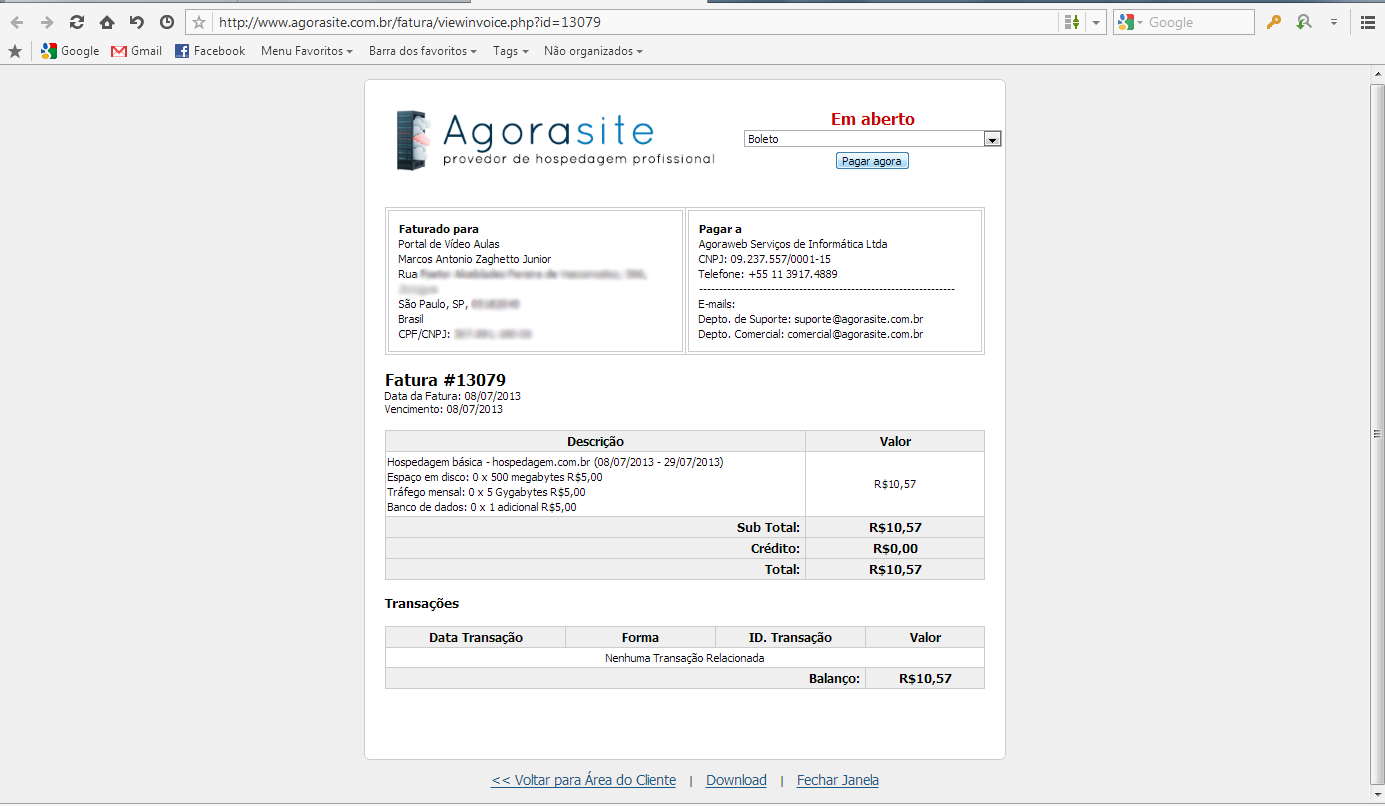
Task: Click the Tráfego mensal line item
Action: [x=486, y=492]
